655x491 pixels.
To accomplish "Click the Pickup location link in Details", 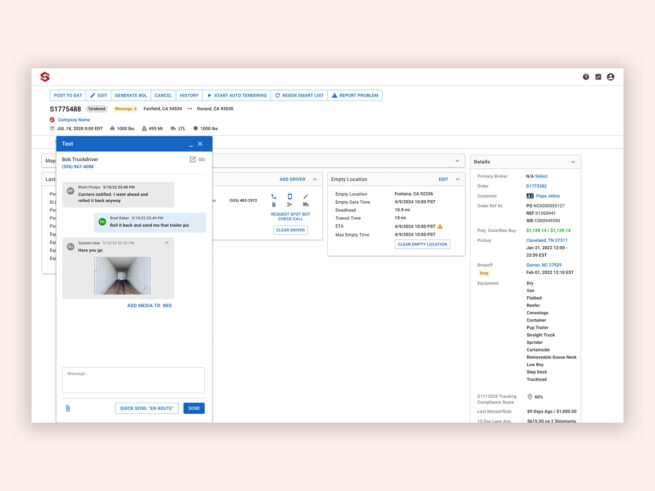I will (x=547, y=240).
